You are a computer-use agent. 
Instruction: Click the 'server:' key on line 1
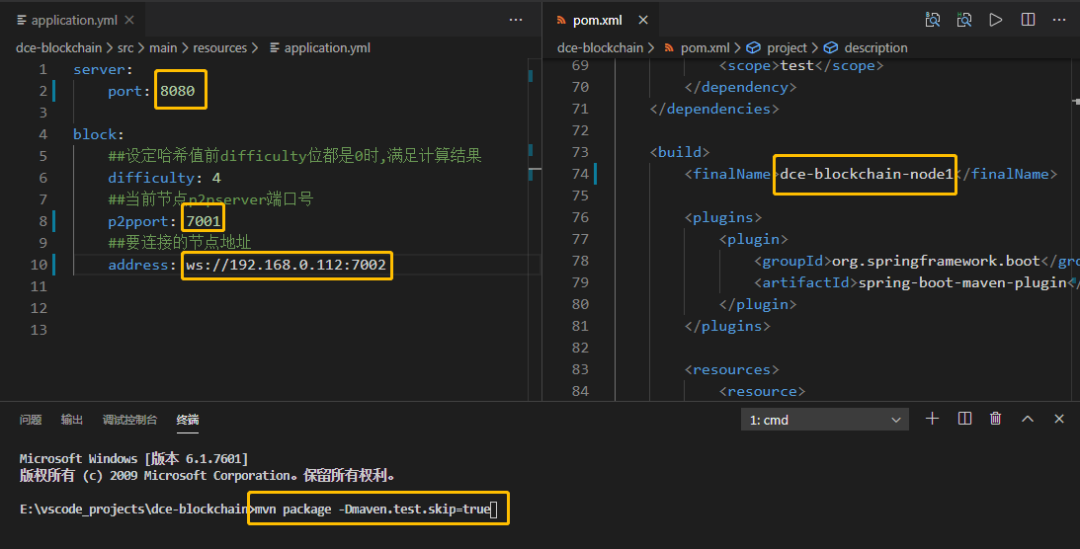click(103, 69)
